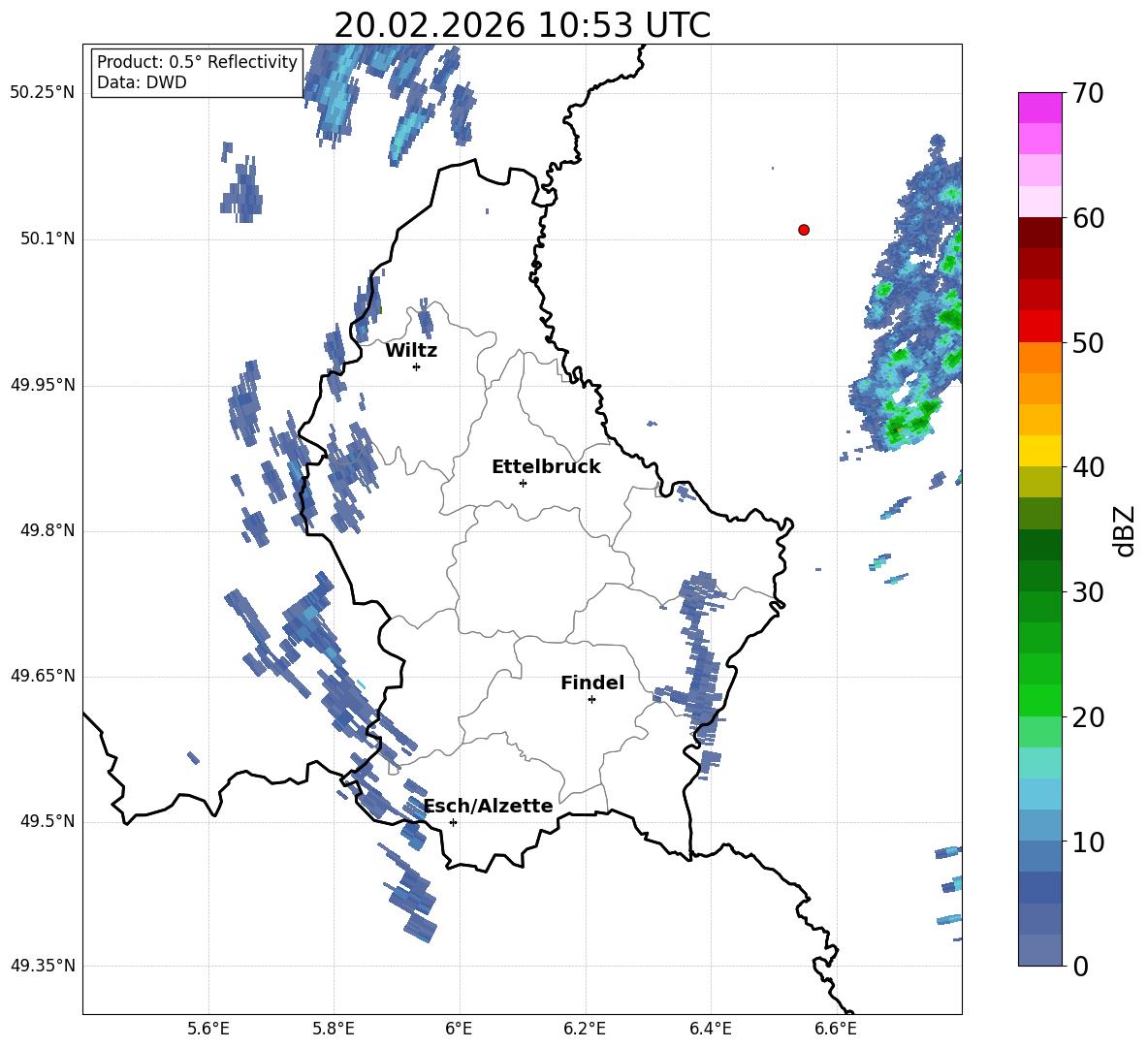This screenshot has height=1048, width=1148.
Task: Click the 49.65°N latitude label
Action: click(43, 676)
